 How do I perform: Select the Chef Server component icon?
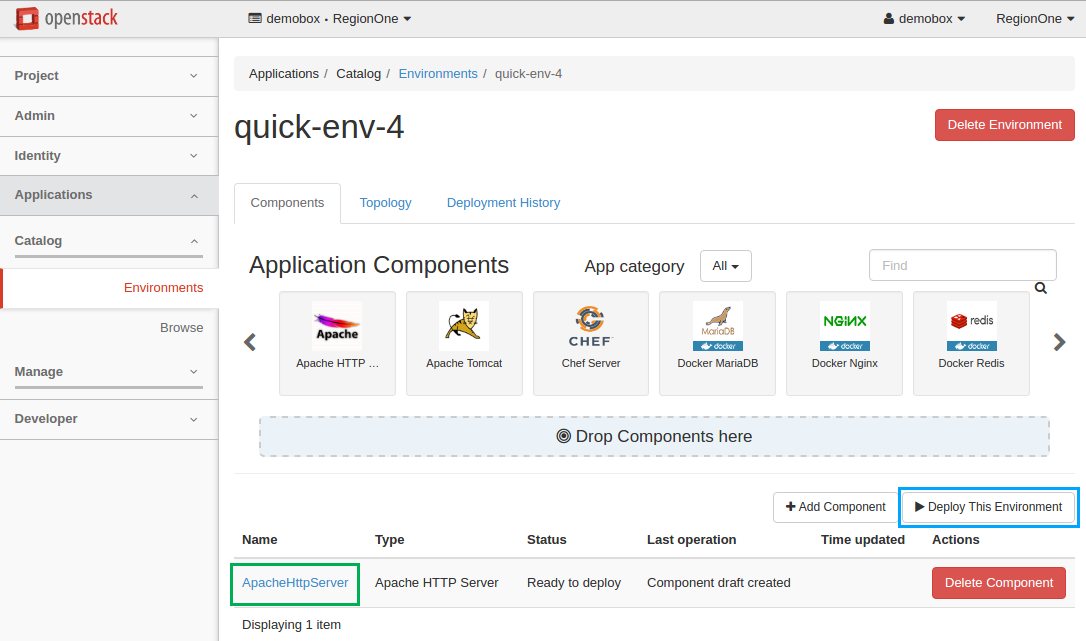click(x=590, y=325)
